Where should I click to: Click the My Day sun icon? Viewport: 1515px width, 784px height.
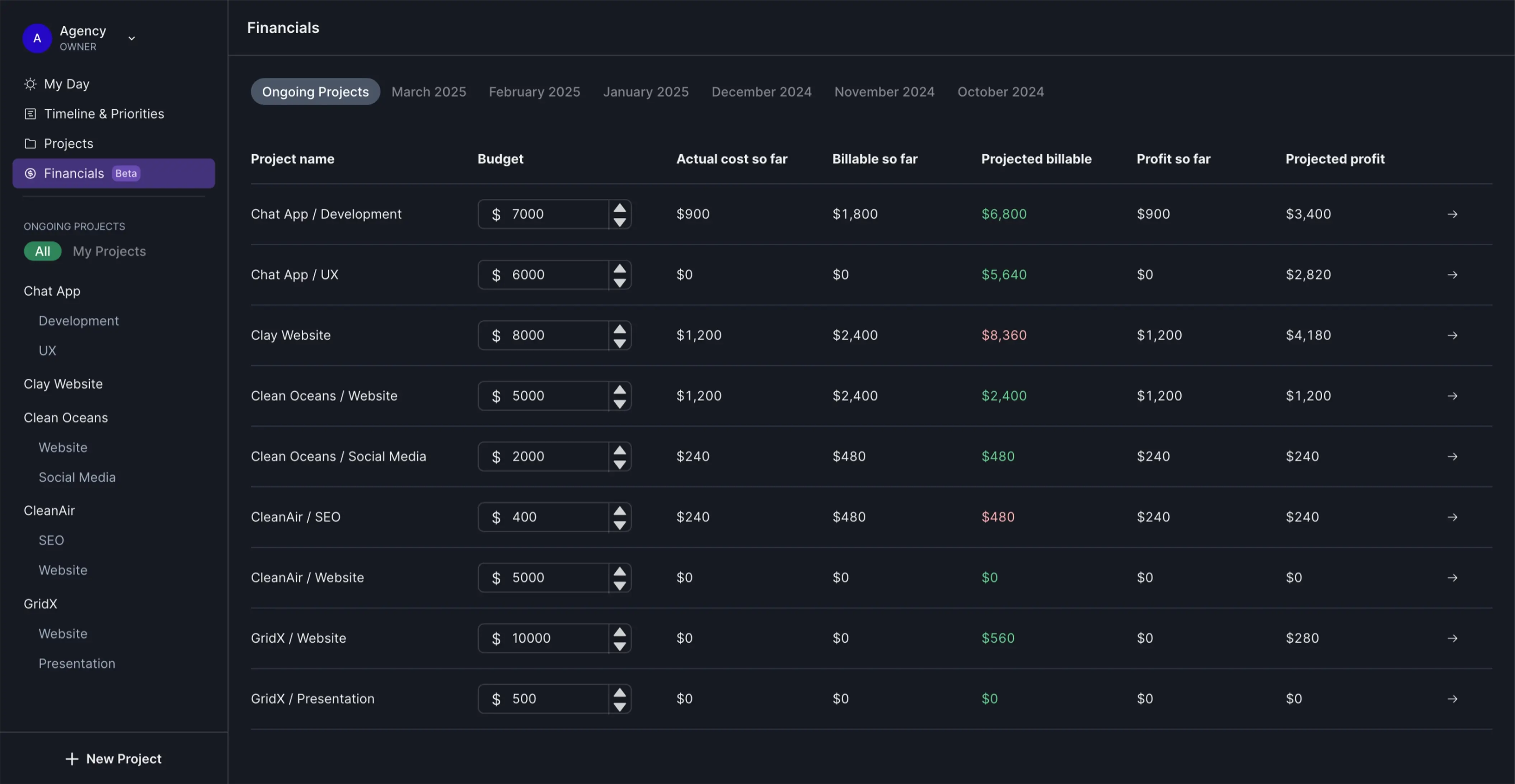pyautogui.click(x=30, y=84)
